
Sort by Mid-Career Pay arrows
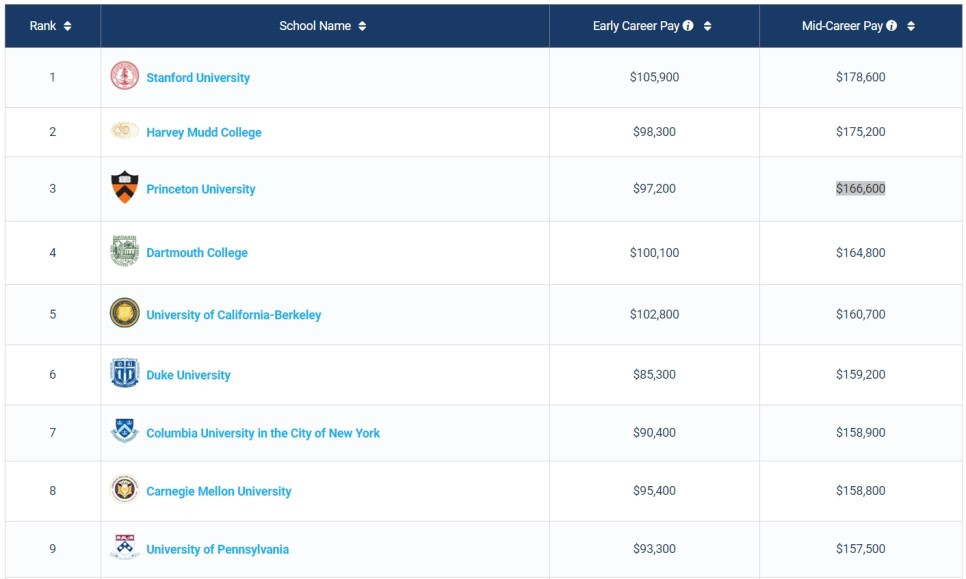point(911,26)
